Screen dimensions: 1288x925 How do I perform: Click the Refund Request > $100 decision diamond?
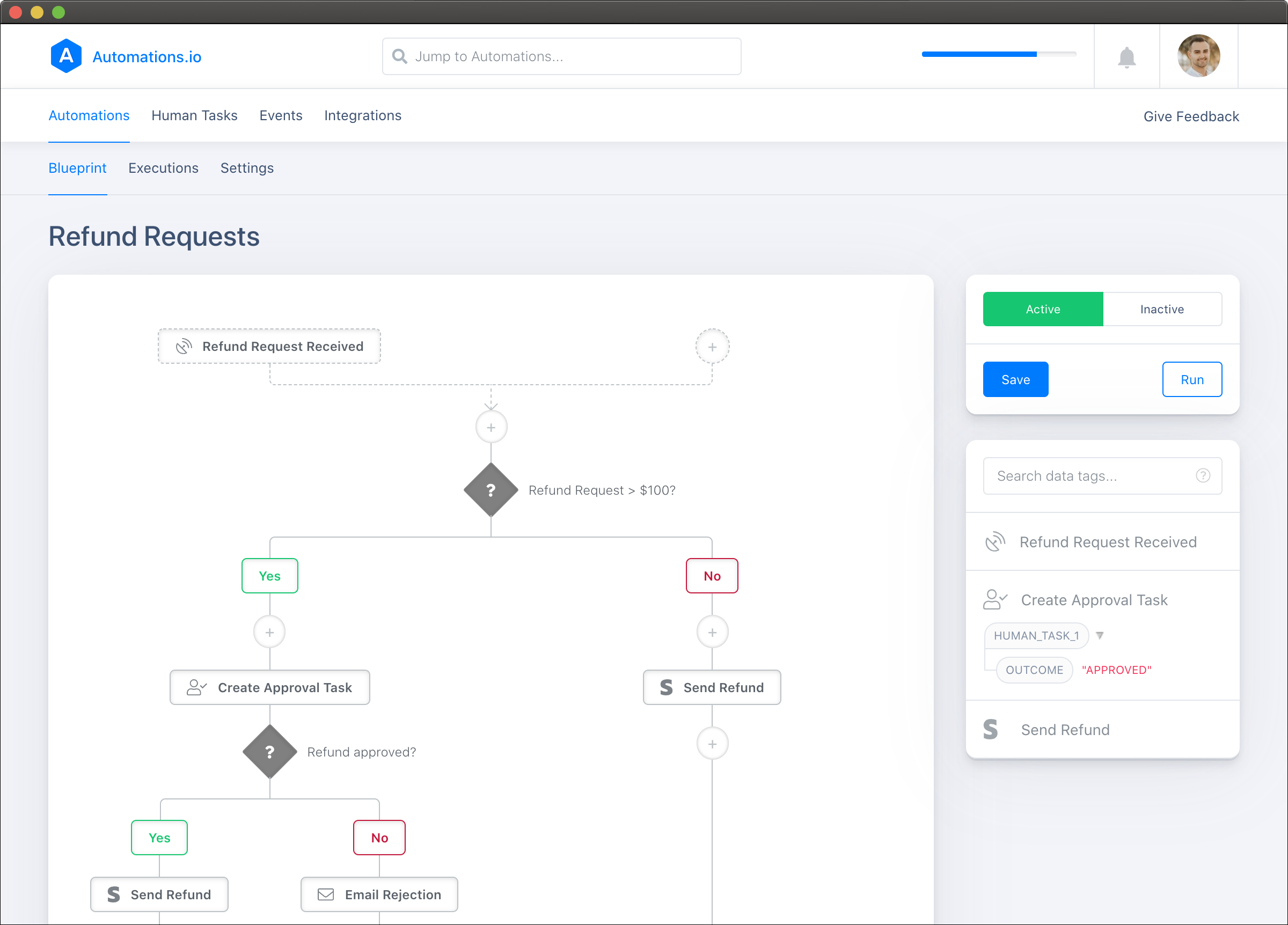[491, 489]
